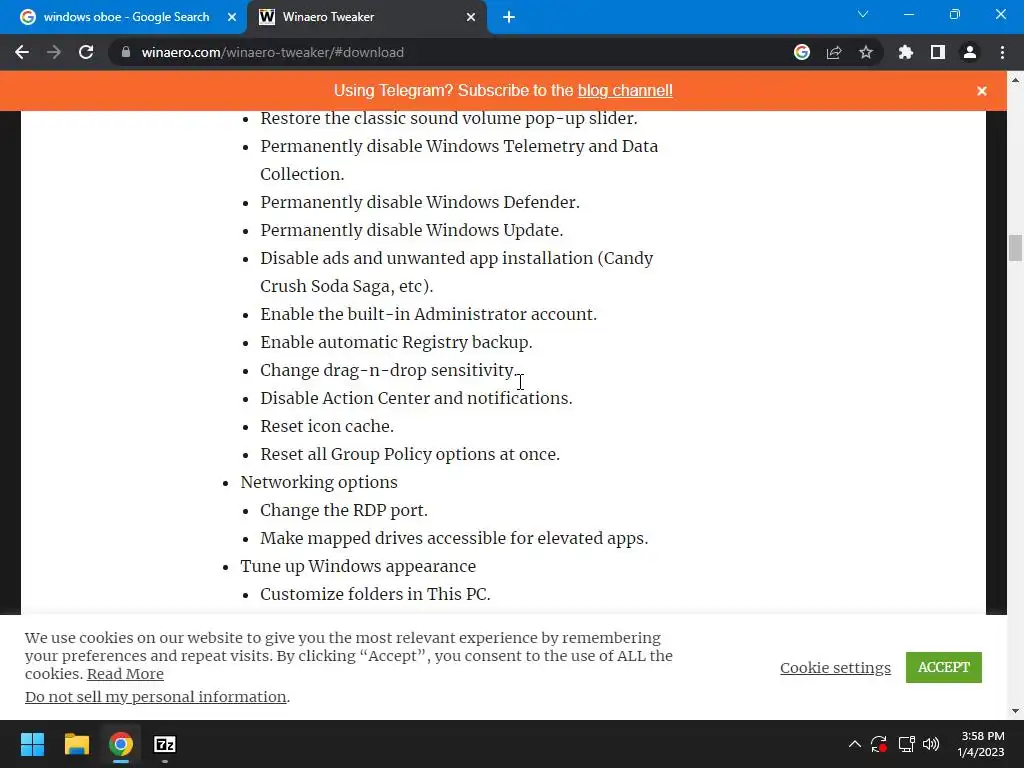Open the volume control in the tray

pyautogui.click(x=931, y=744)
